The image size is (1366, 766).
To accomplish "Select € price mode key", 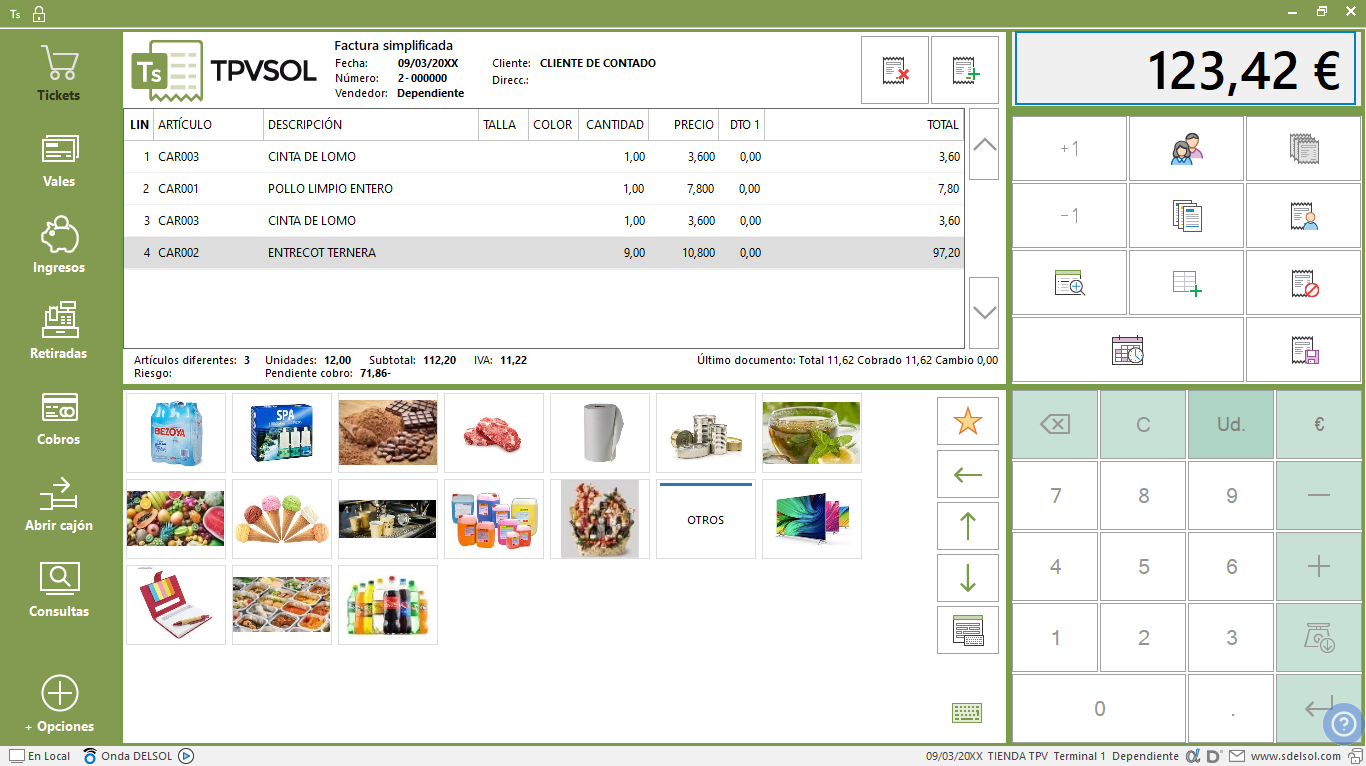I will 1319,424.
